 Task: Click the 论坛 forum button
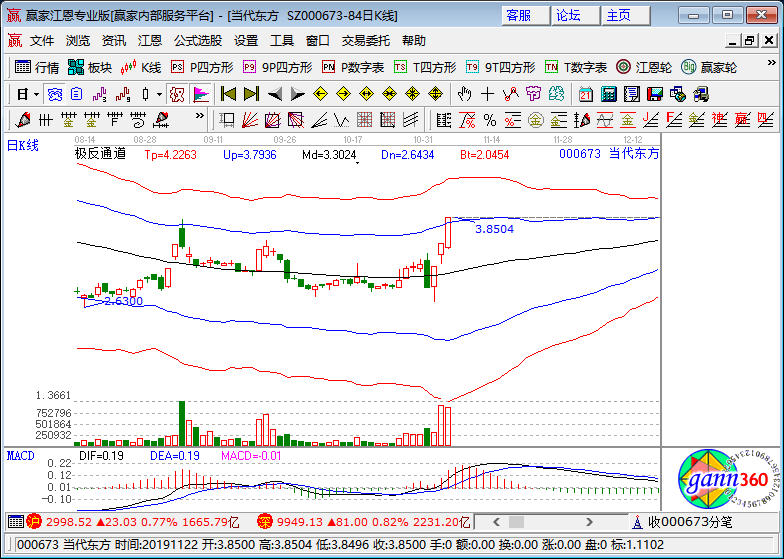575,16
